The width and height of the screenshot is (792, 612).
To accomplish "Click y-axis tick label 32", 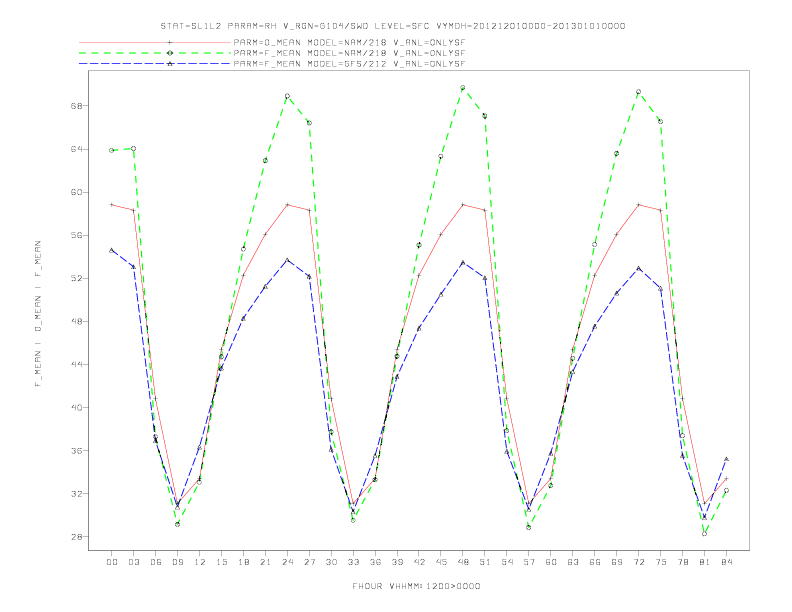I will [x=76, y=493].
